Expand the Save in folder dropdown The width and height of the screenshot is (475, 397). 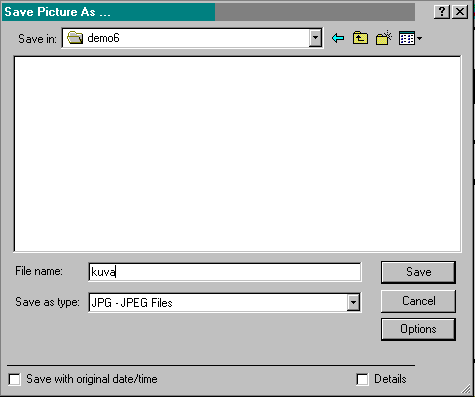coord(315,38)
